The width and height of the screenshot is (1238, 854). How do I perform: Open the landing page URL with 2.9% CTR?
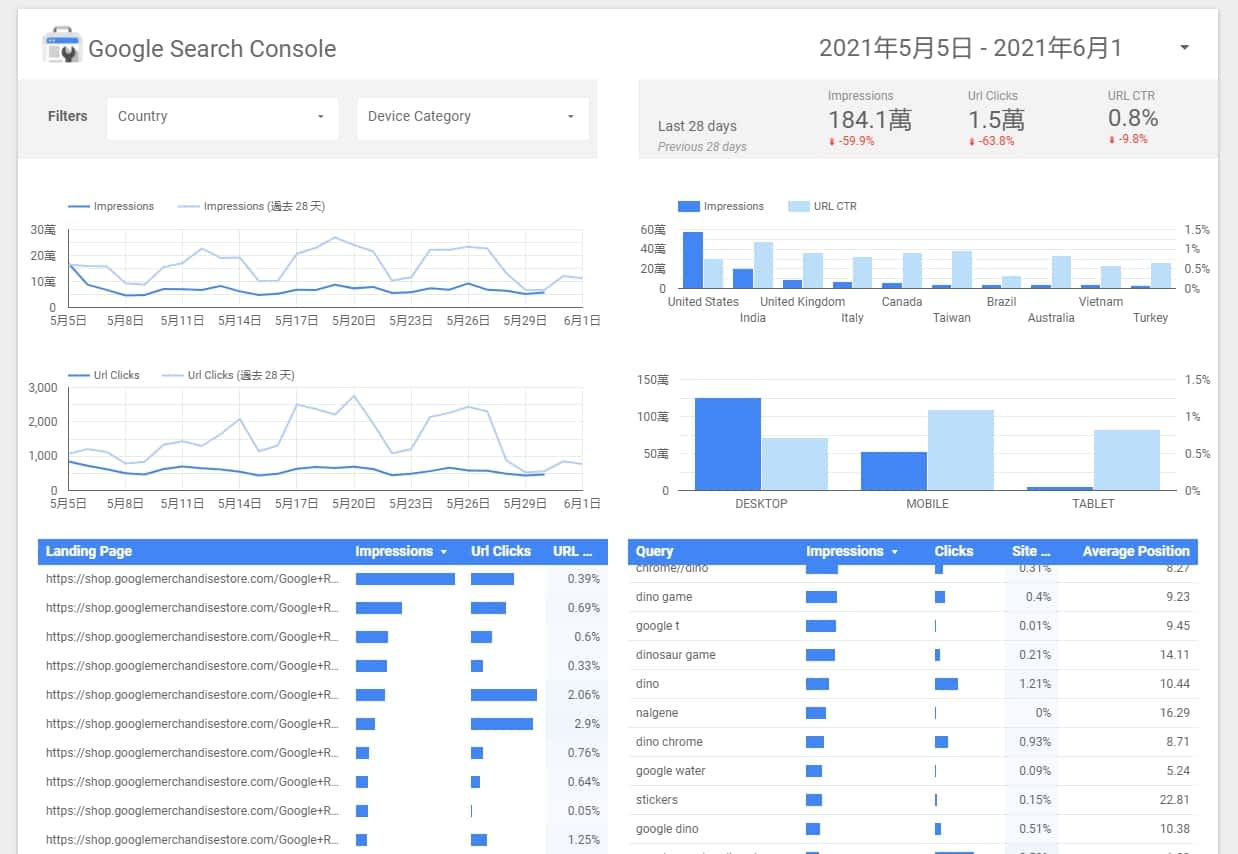point(193,724)
